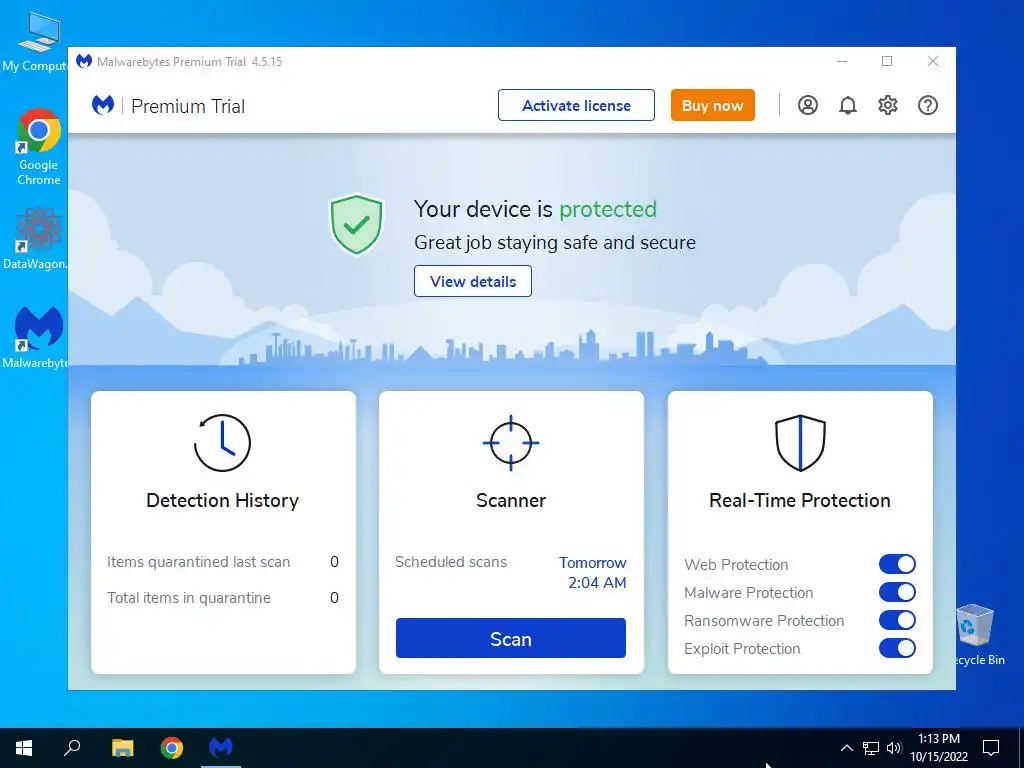1024x768 pixels.
Task: Click the Real-Time Protection shield icon
Action: [x=800, y=443]
